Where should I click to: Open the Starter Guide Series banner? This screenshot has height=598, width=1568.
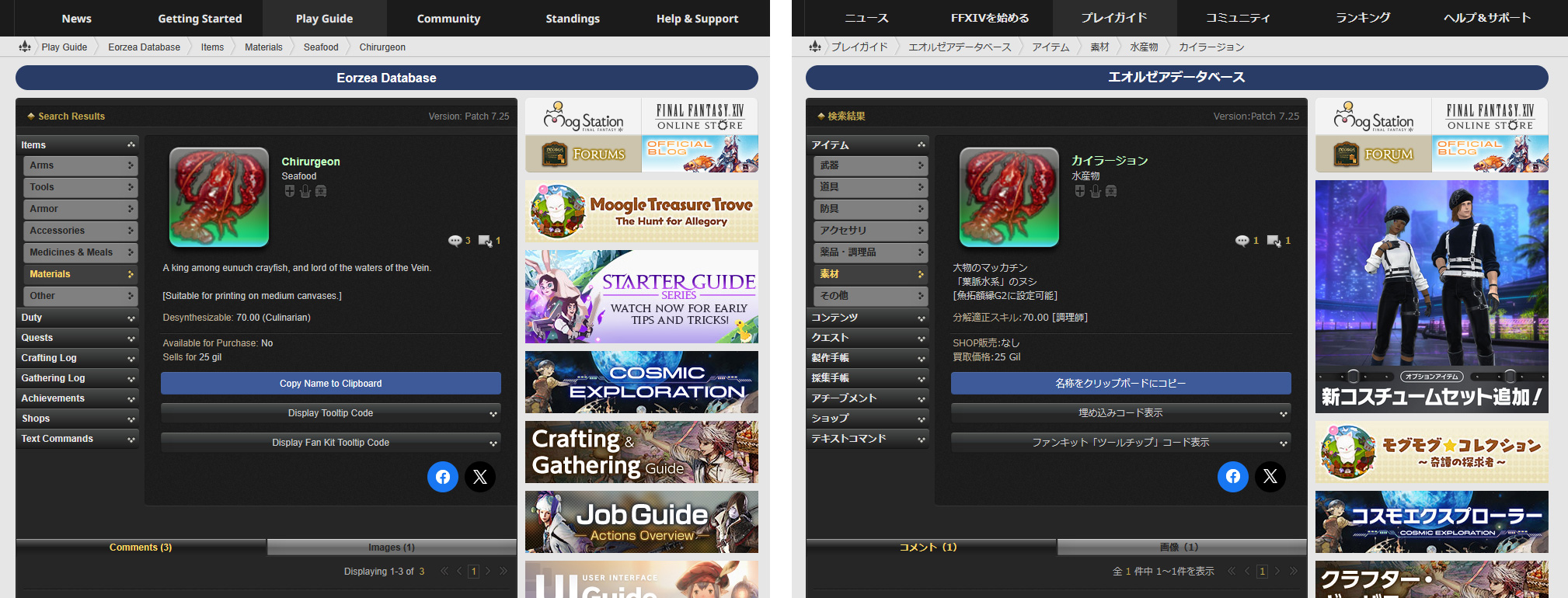[642, 297]
